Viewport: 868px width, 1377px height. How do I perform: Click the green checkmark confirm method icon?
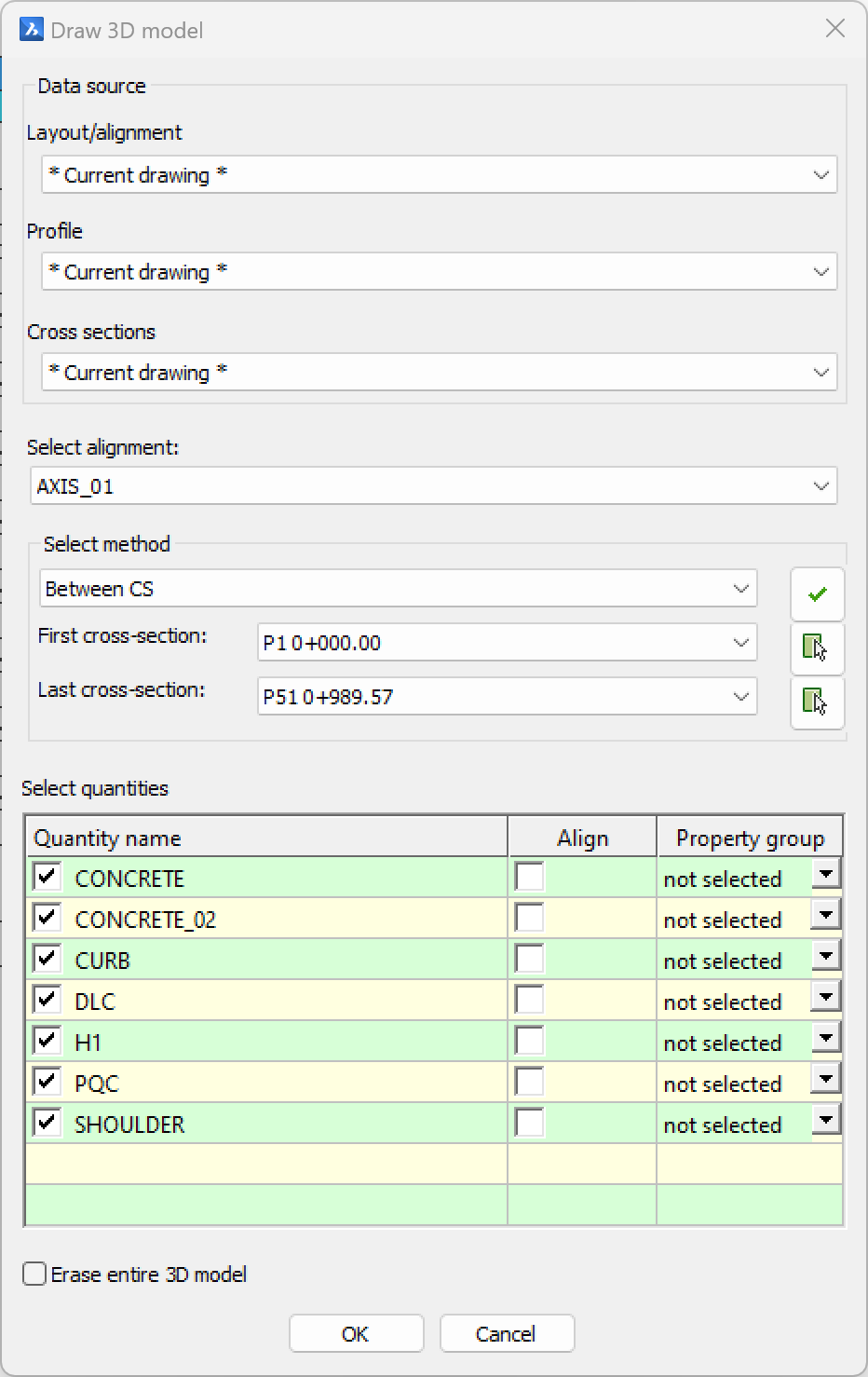817,594
